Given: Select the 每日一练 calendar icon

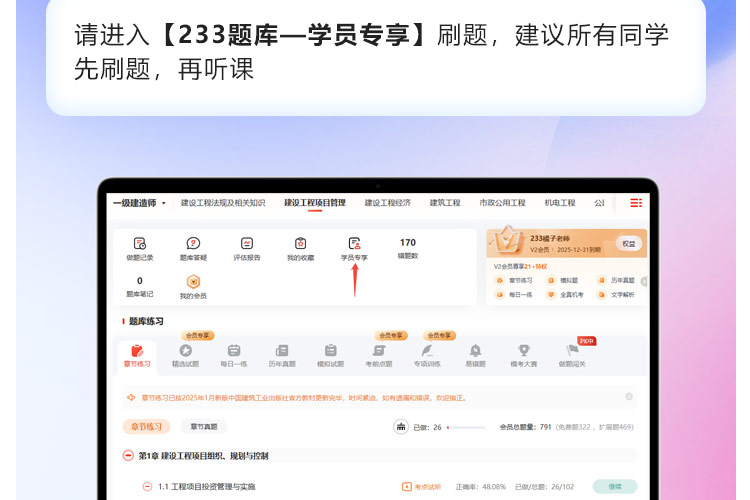Looking at the screenshot, I should coord(234,351).
